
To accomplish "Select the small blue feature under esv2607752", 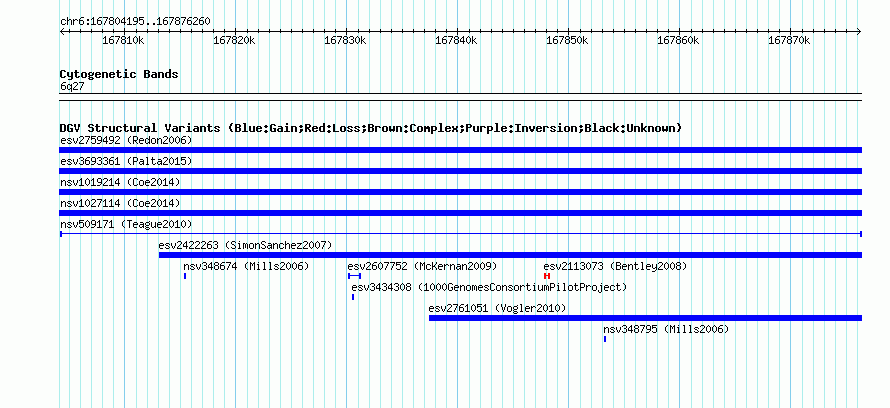I will [354, 276].
